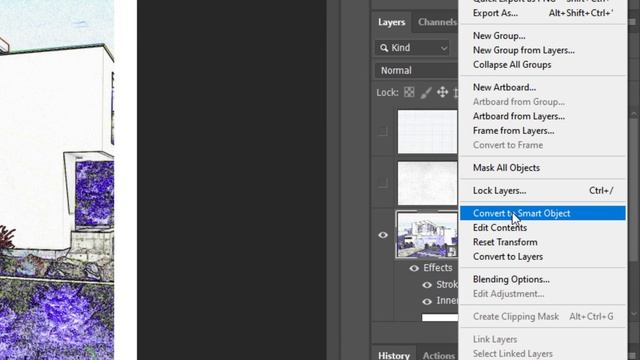Select Collapse All Groups
Image resolution: width=640 pixels, height=360 pixels.
point(543,64)
